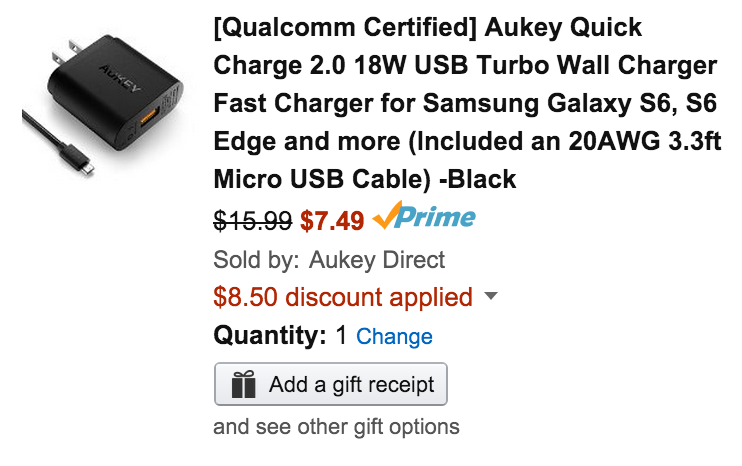The width and height of the screenshot is (742, 466).
Task: Click the Aukey logo on charger image
Action: pos(120,78)
